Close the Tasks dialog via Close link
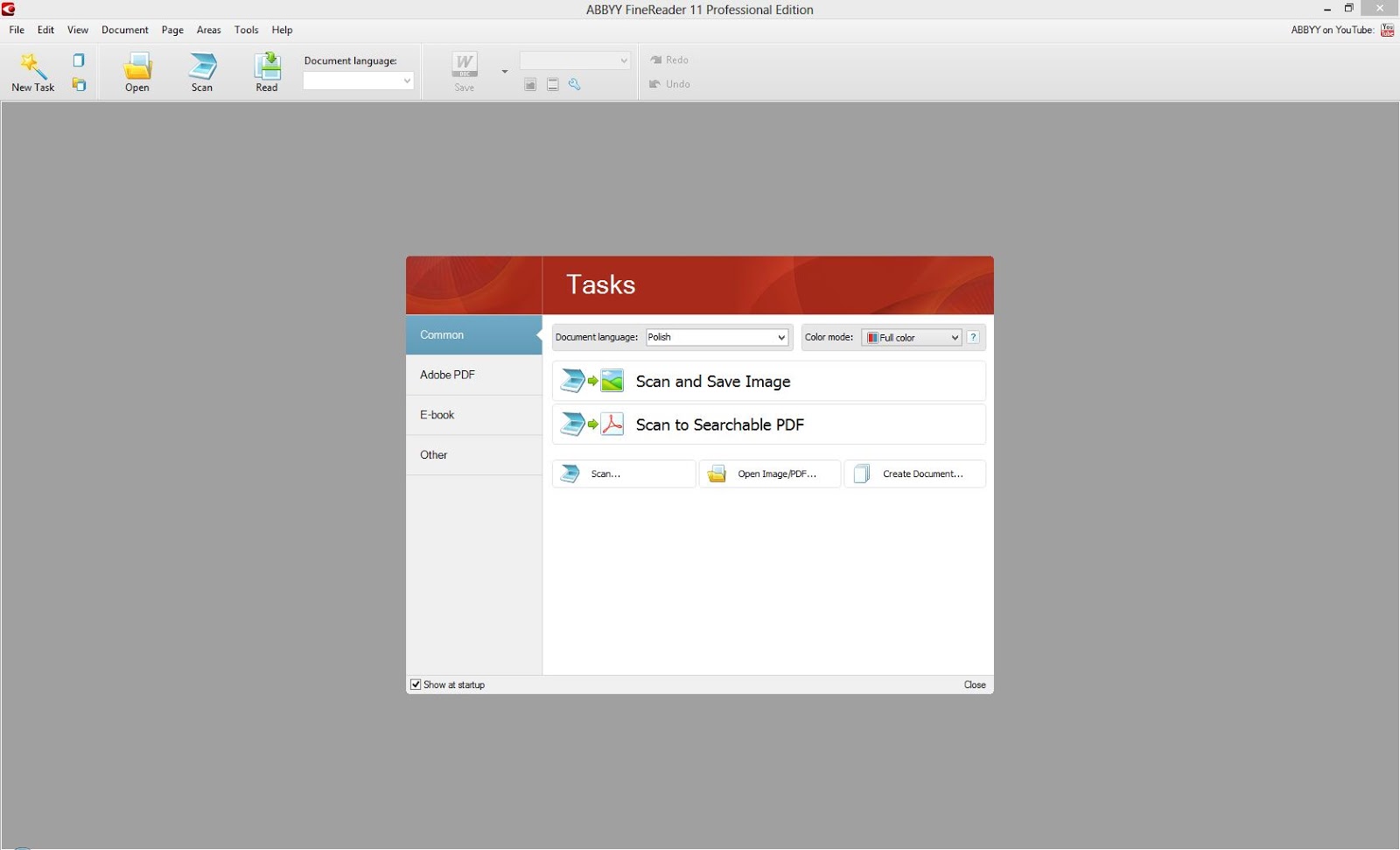 coord(975,685)
